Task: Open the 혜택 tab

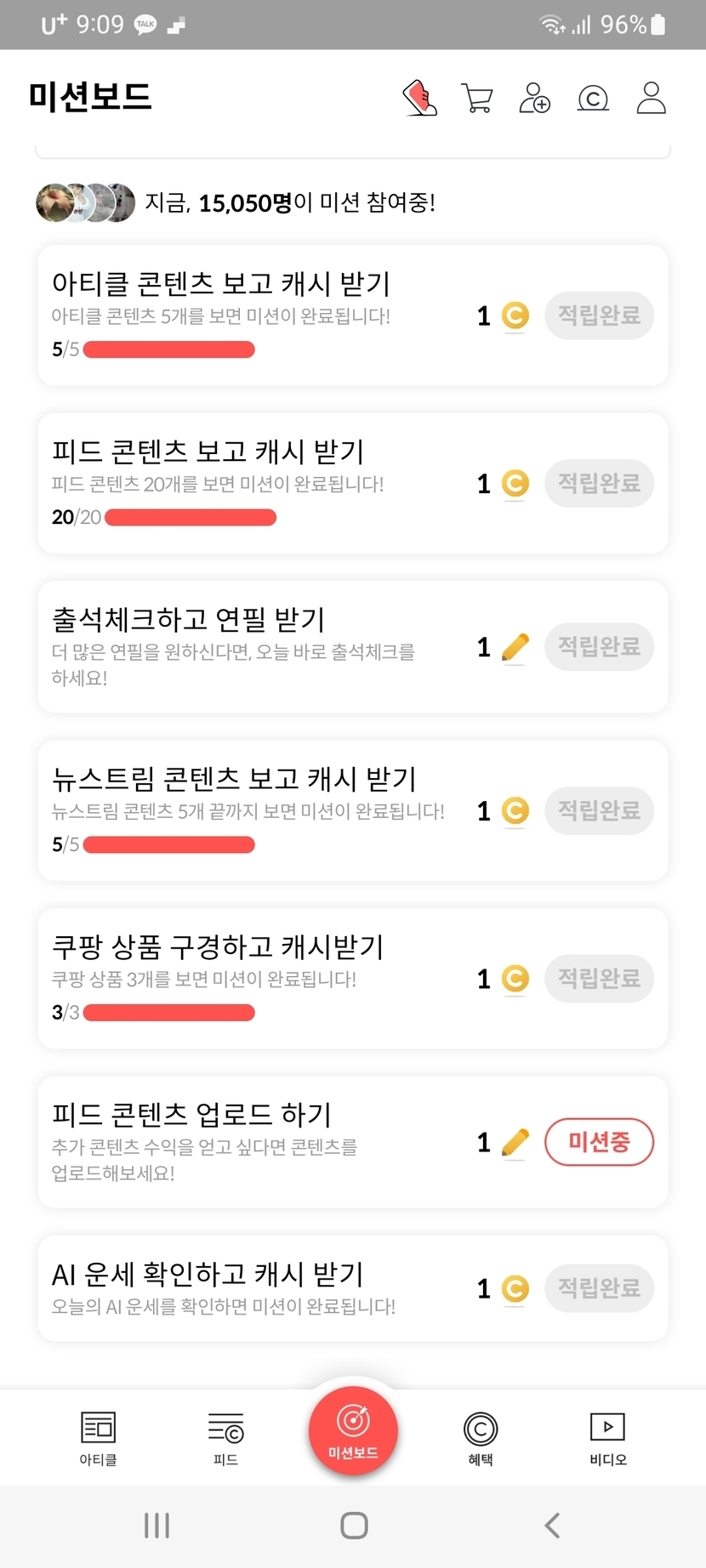Action: pos(481,1438)
